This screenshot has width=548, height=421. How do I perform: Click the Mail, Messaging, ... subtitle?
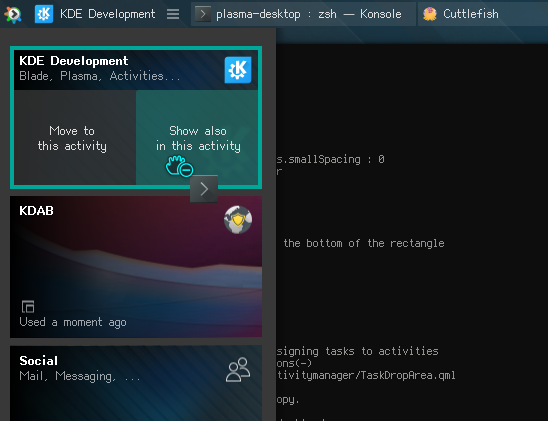coord(79,376)
